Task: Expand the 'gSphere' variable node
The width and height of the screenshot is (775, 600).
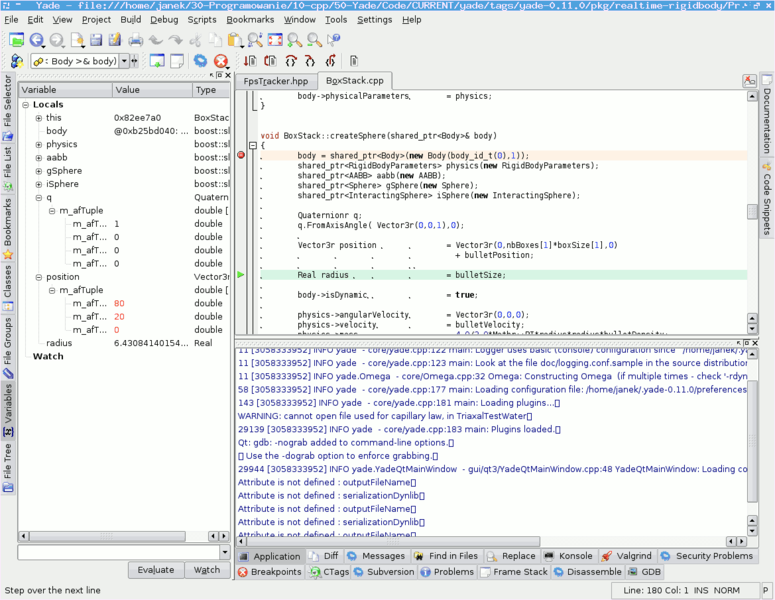Action: tap(39, 171)
